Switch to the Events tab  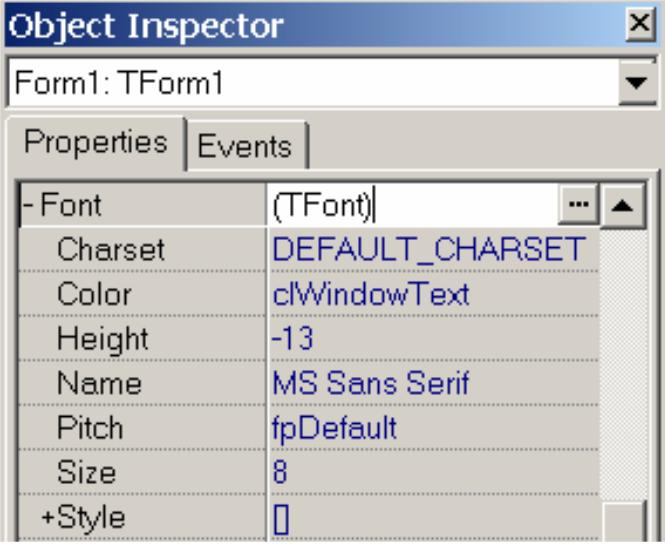245,146
